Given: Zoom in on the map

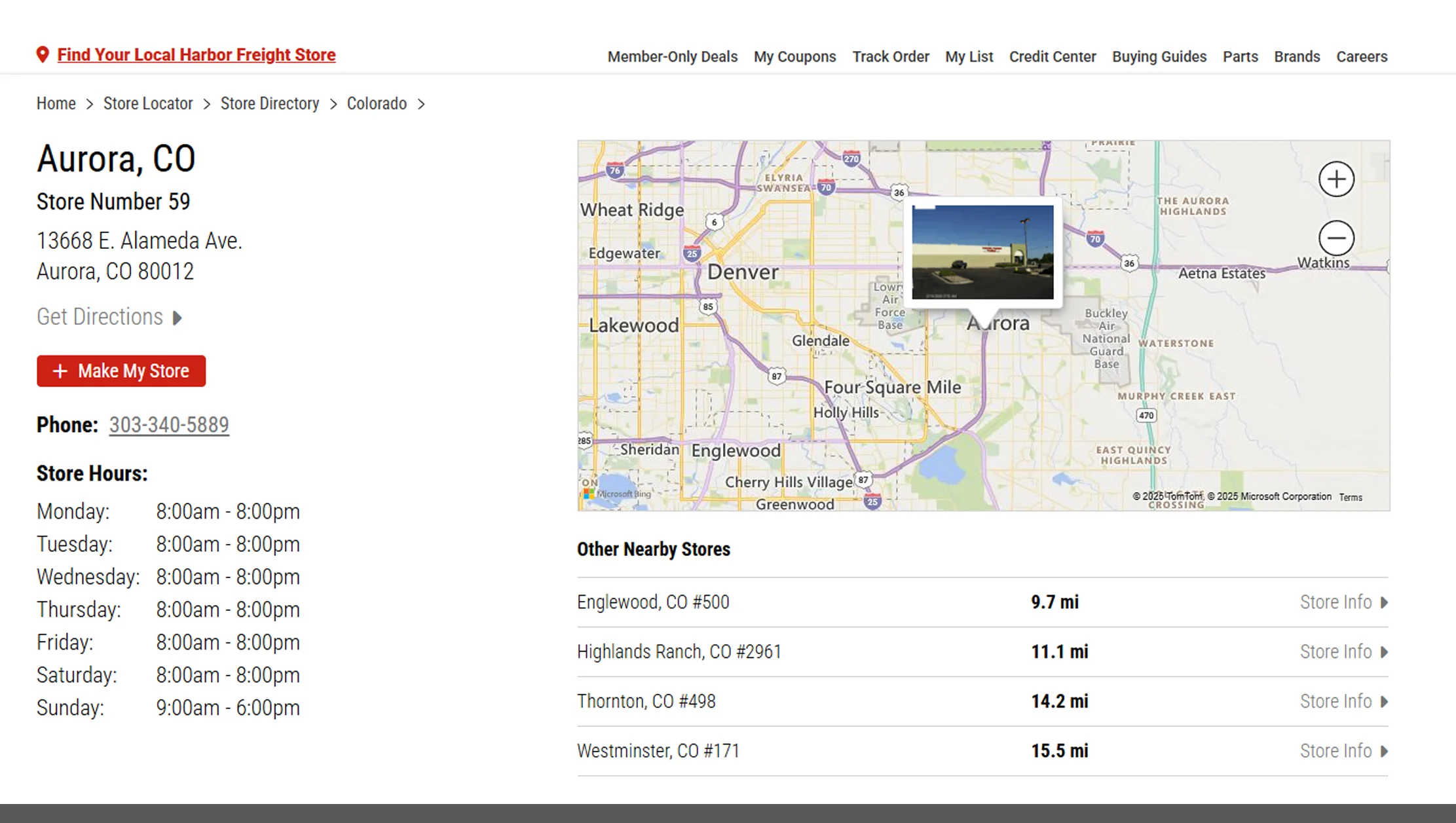Looking at the screenshot, I should pyautogui.click(x=1336, y=179).
